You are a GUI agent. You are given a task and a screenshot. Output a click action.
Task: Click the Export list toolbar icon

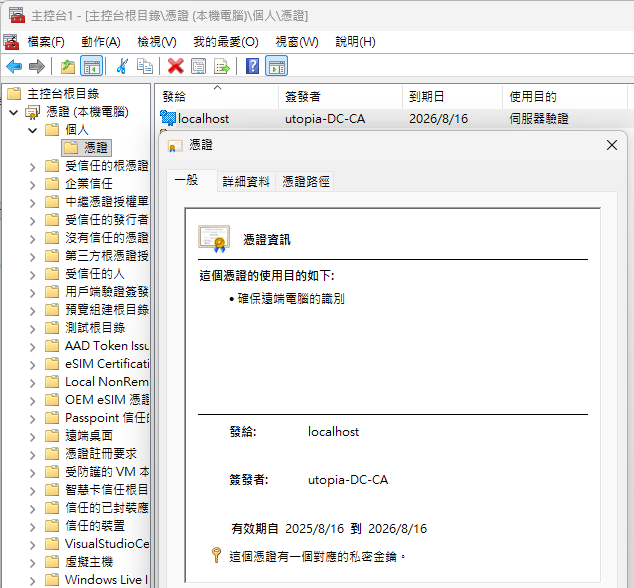[x=222, y=66]
